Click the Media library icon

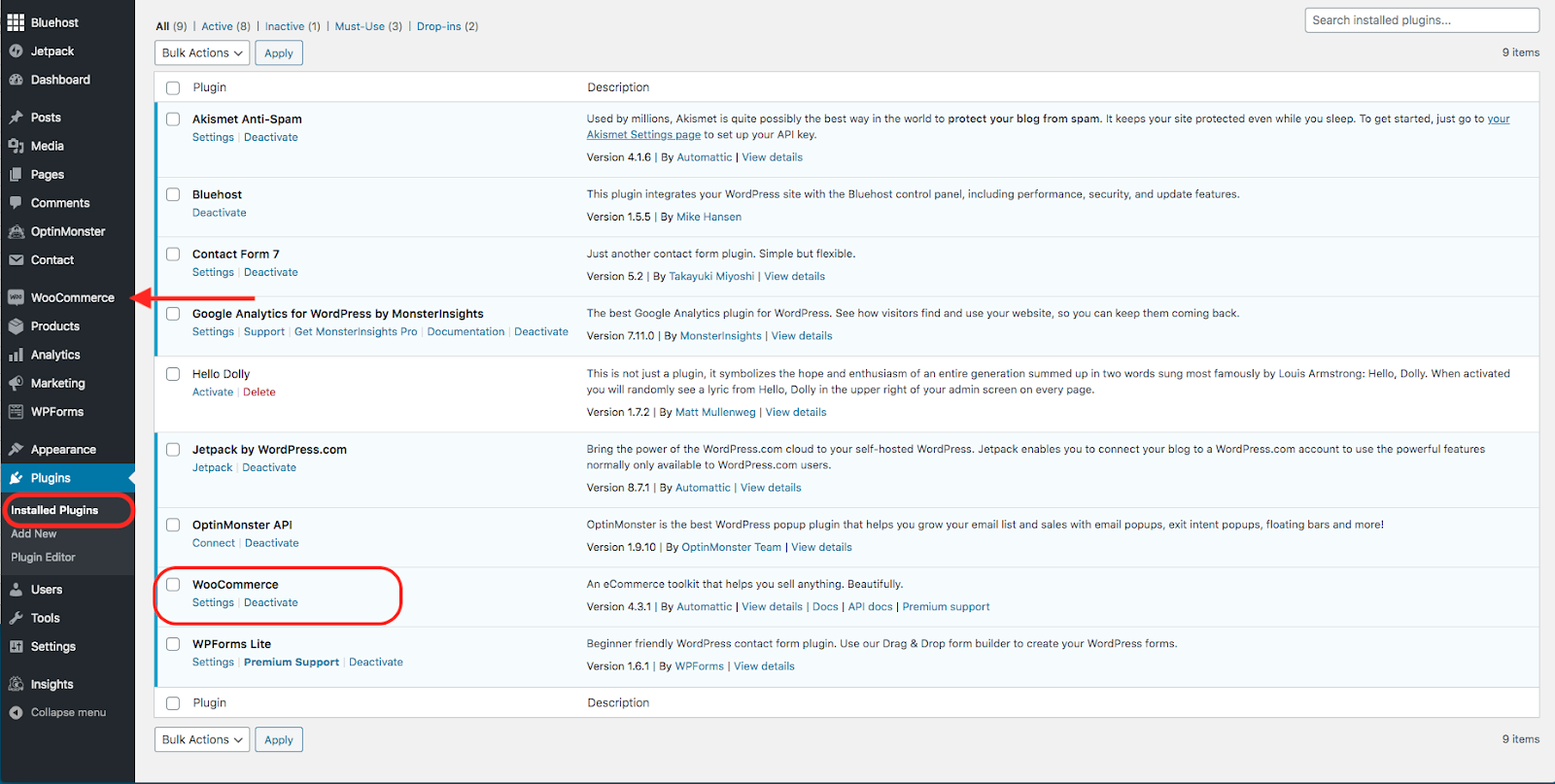[16, 146]
